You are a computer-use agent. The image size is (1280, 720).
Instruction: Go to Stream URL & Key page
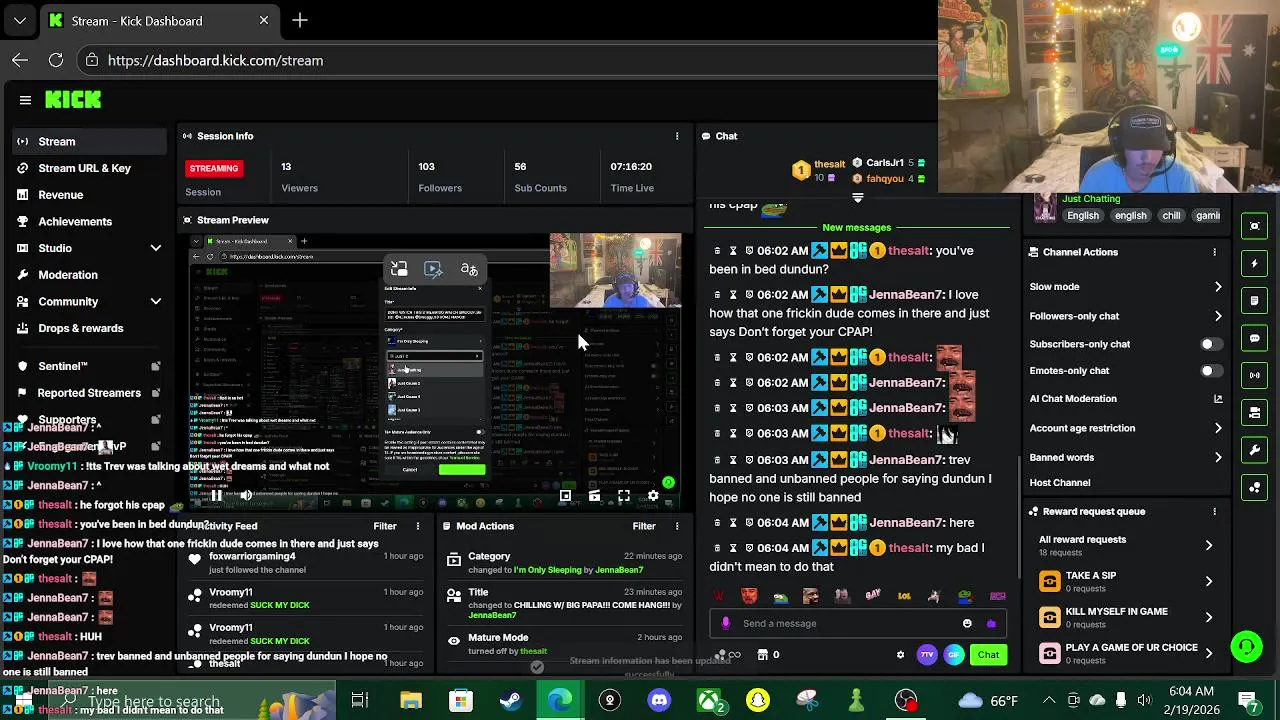90,168
